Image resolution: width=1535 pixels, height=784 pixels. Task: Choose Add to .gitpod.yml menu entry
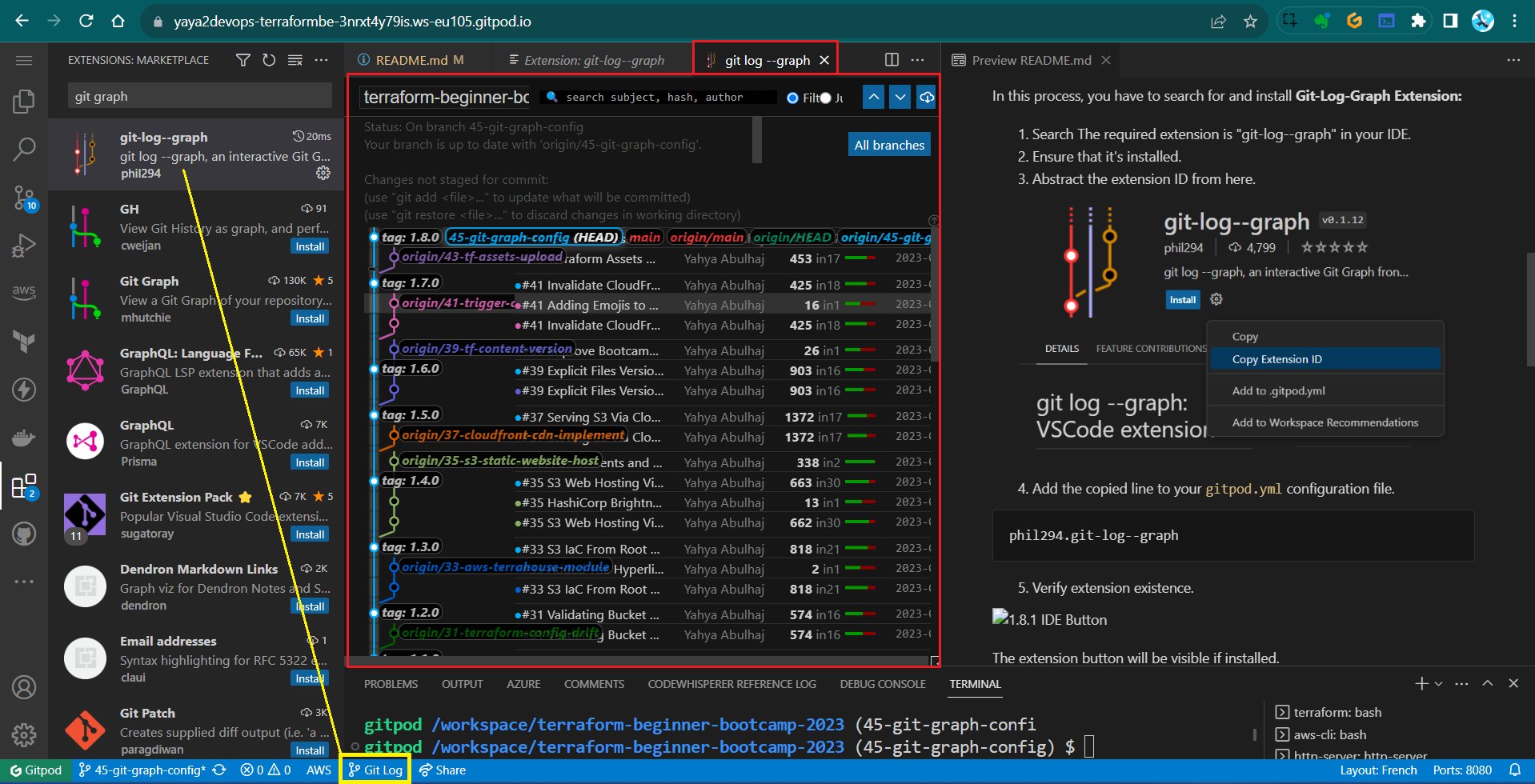(1324, 390)
